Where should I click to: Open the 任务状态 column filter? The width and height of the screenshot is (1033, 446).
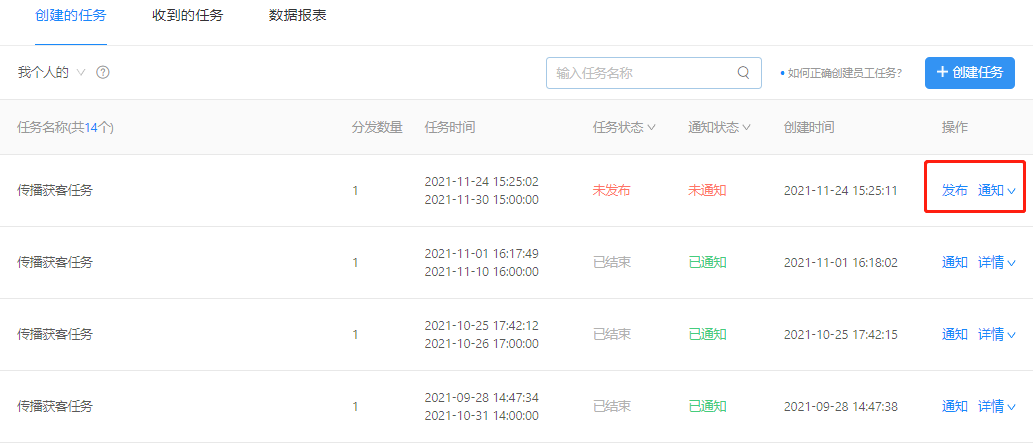(x=624, y=127)
